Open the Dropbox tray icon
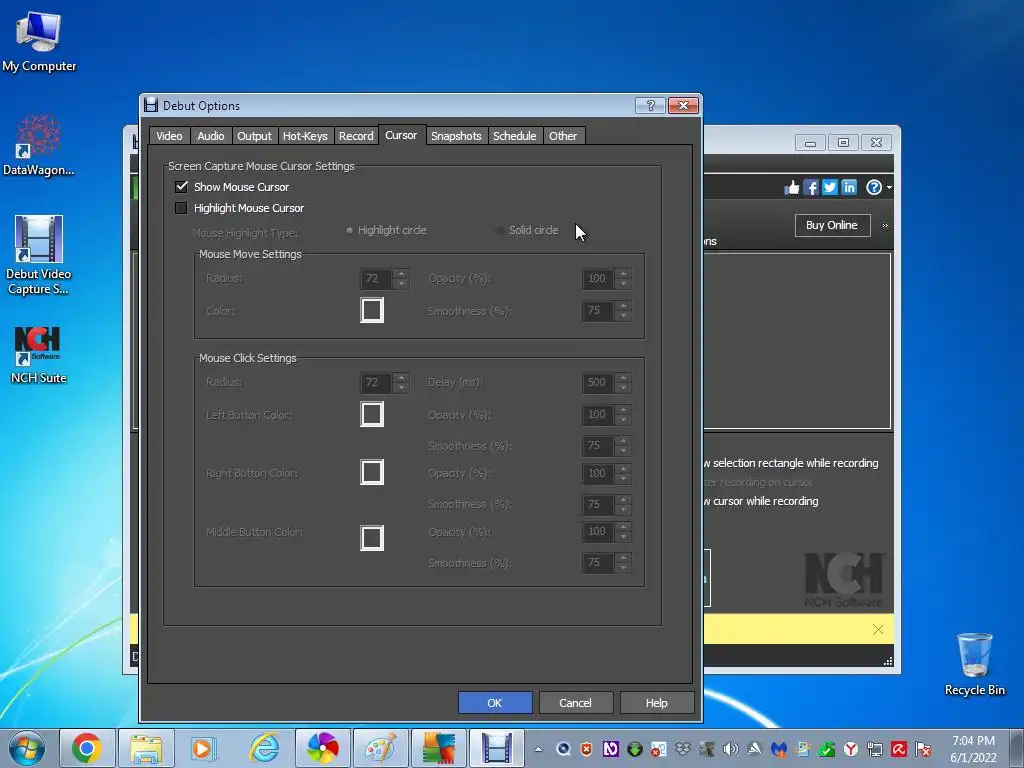 point(682,748)
